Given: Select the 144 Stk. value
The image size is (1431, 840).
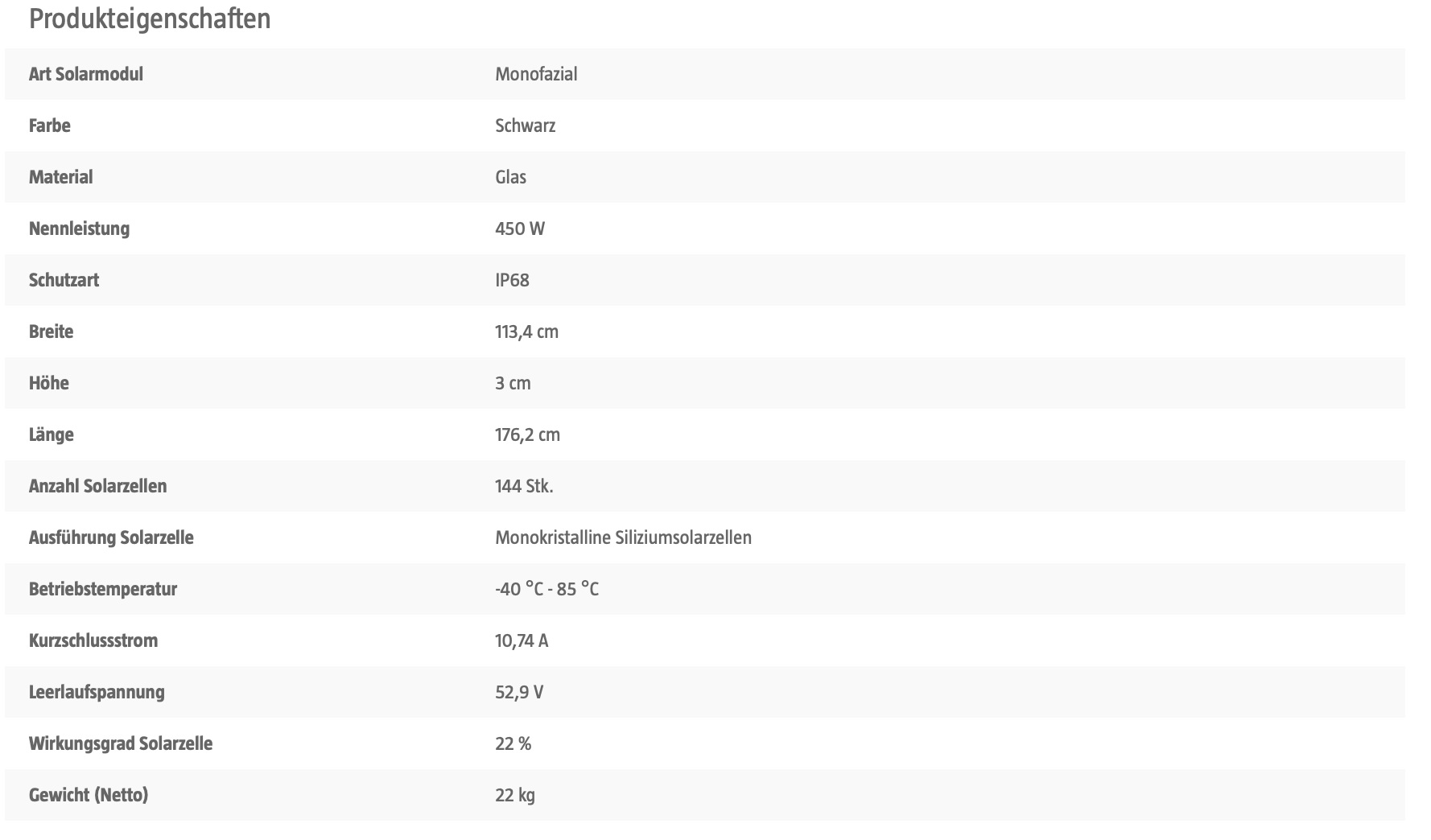Looking at the screenshot, I should [524, 486].
